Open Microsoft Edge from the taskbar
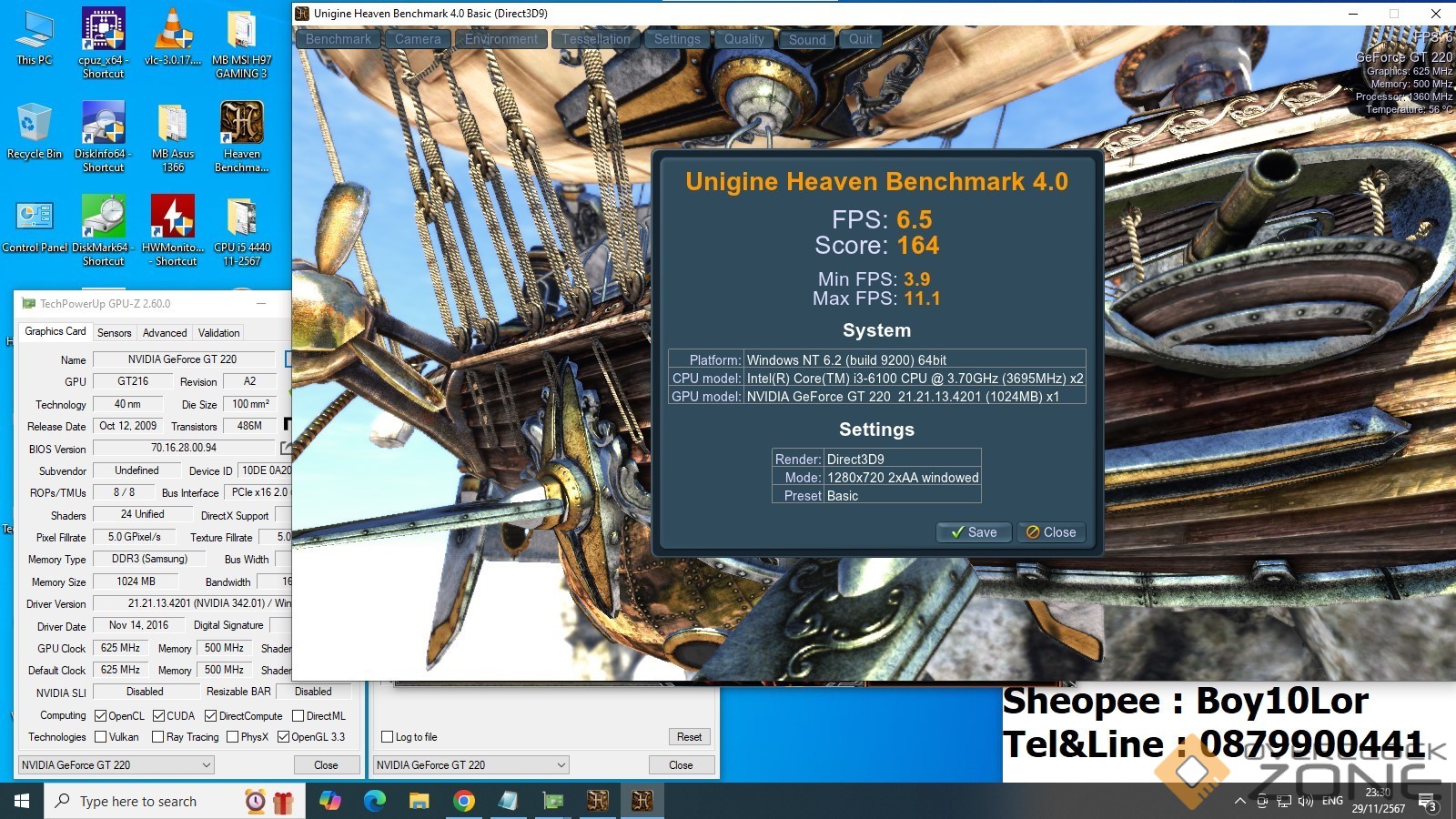Viewport: 1456px width, 819px height. pyautogui.click(x=374, y=801)
